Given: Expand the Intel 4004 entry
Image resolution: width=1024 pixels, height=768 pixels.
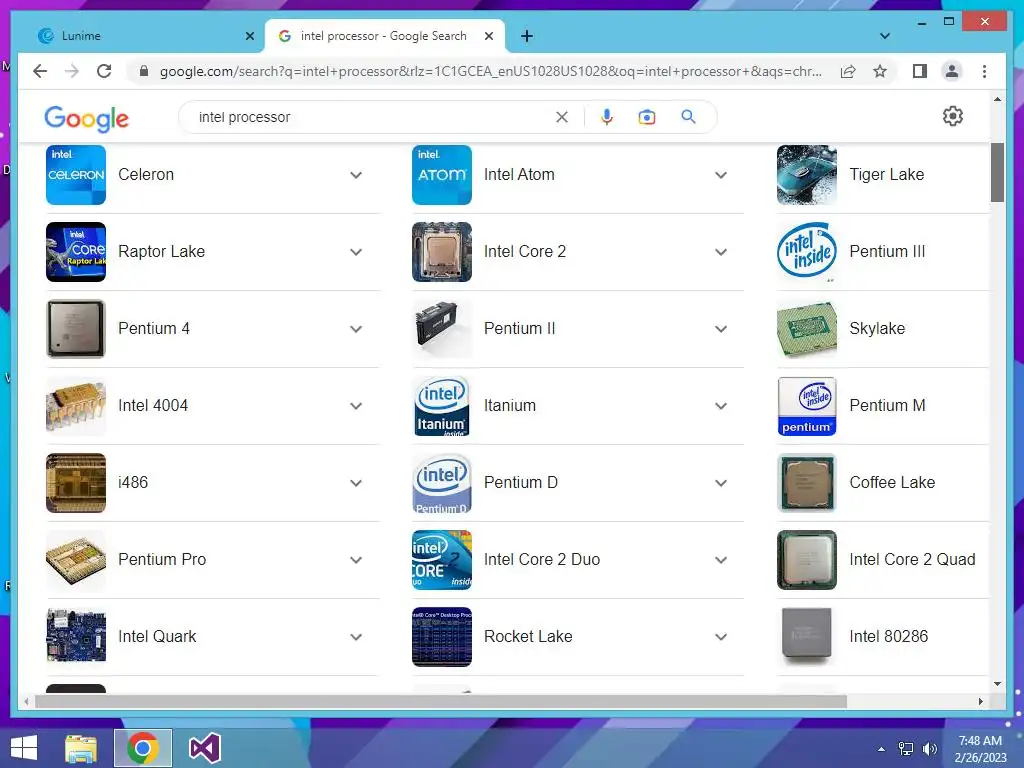Looking at the screenshot, I should (356, 406).
